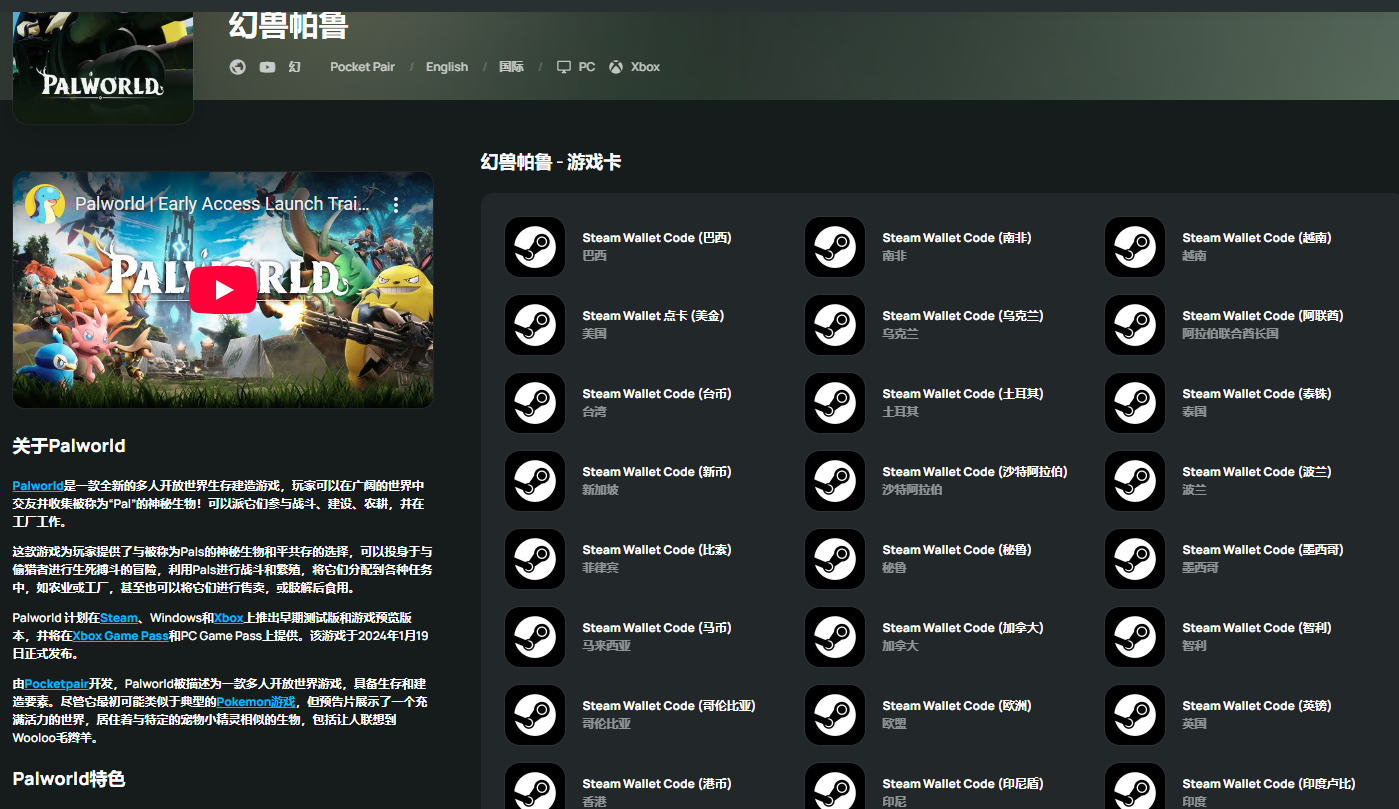The height and width of the screenshot is (809, 1399).
Task: Click the Steam icon for Wallet Code (秘鲁)
Action: point(835,559)
